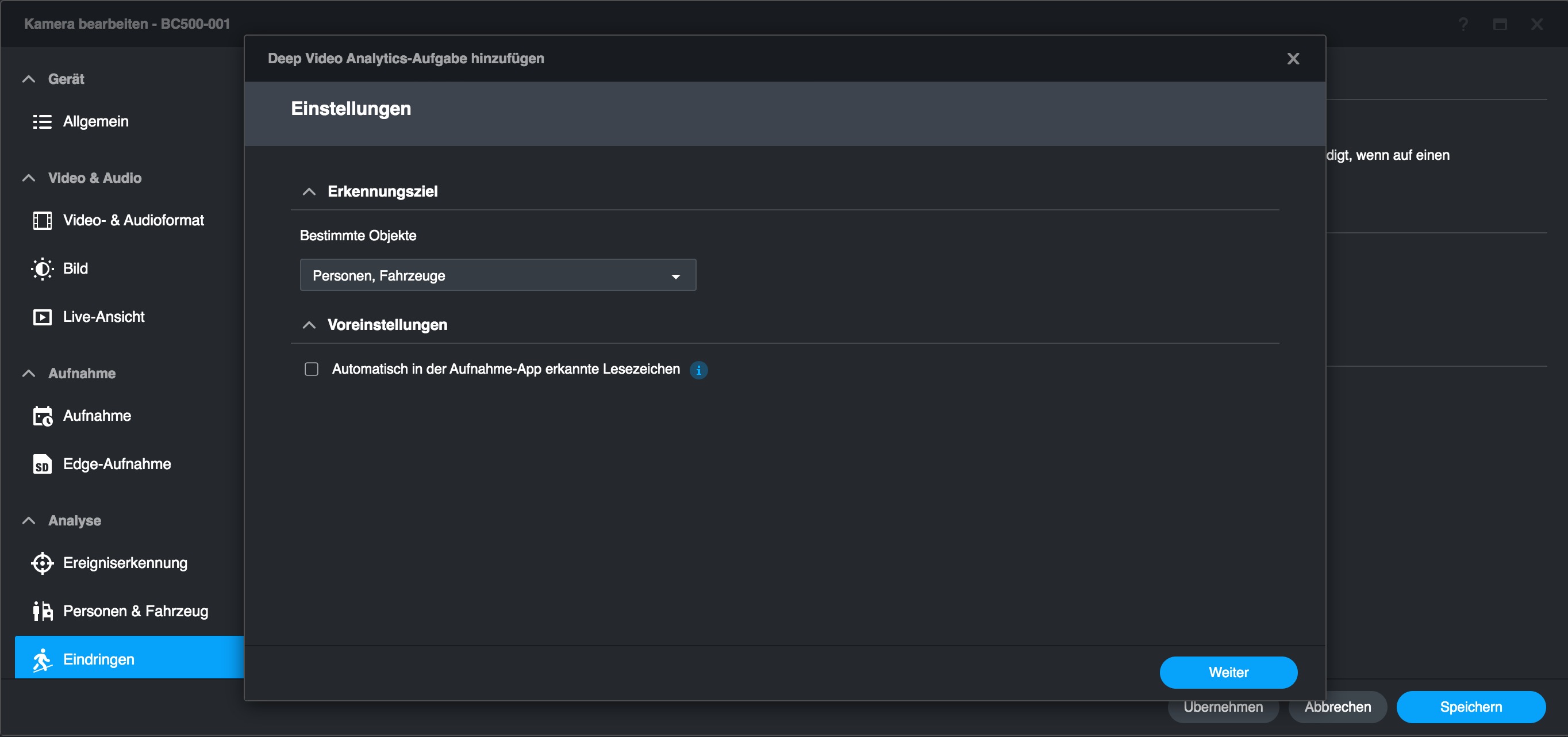Click the Bild brightness icon

42,269
